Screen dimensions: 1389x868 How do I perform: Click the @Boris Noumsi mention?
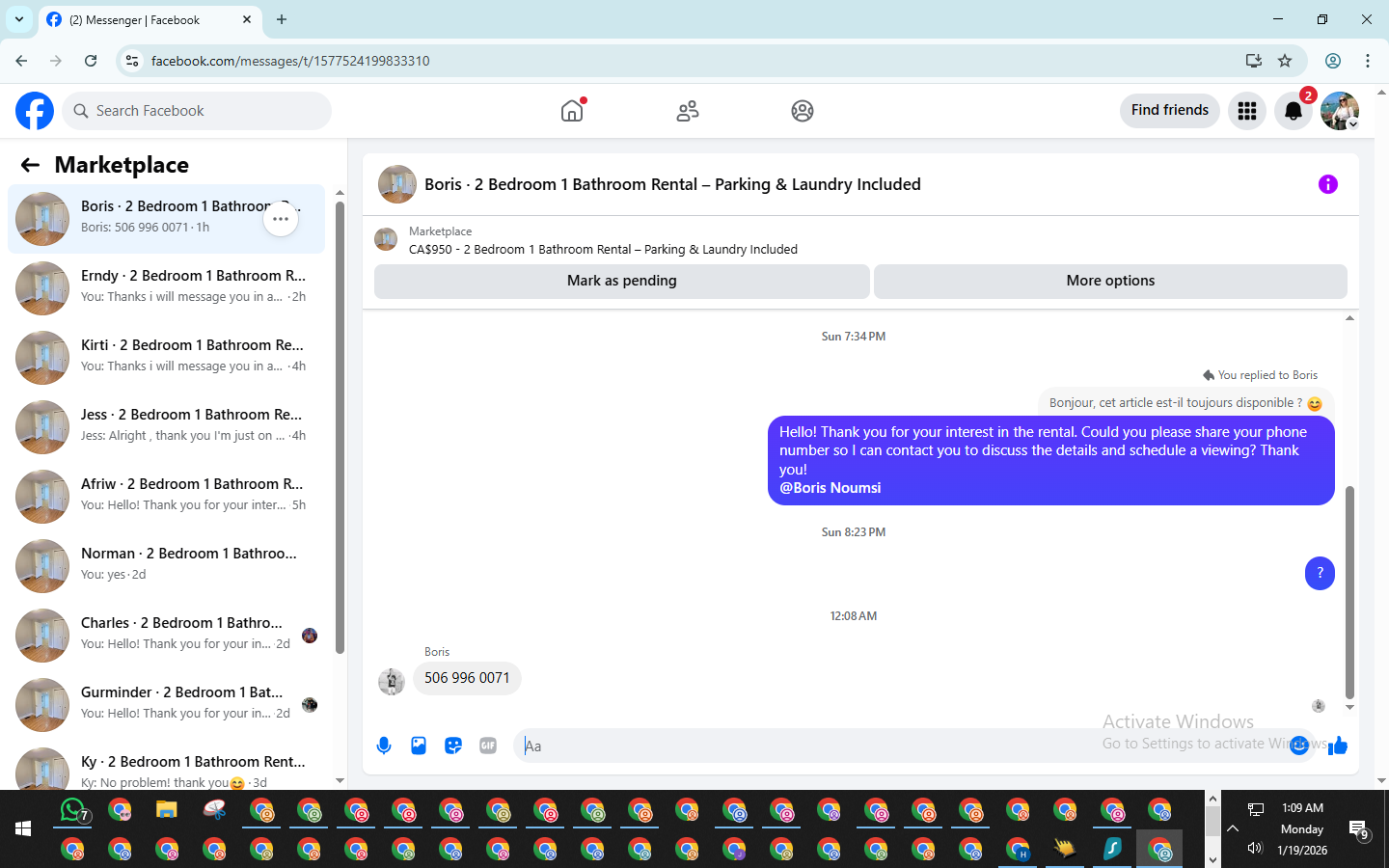click(x=831, y=488)
